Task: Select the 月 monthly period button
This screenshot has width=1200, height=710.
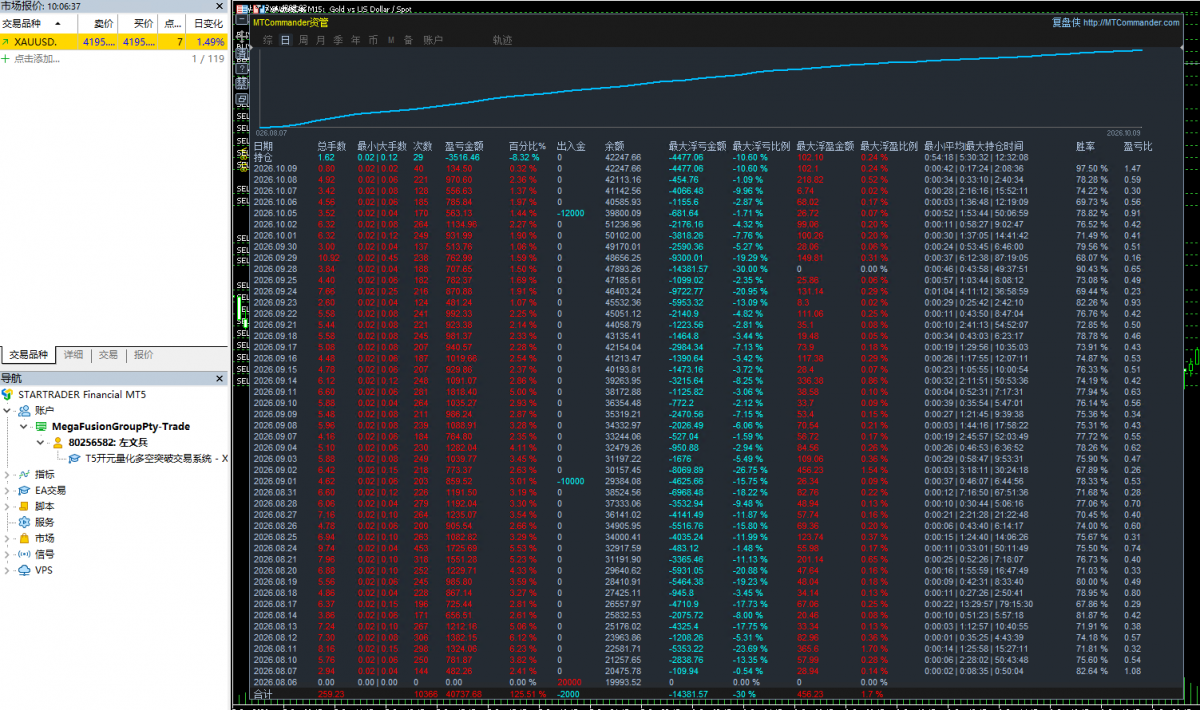Action: [320, 40]
